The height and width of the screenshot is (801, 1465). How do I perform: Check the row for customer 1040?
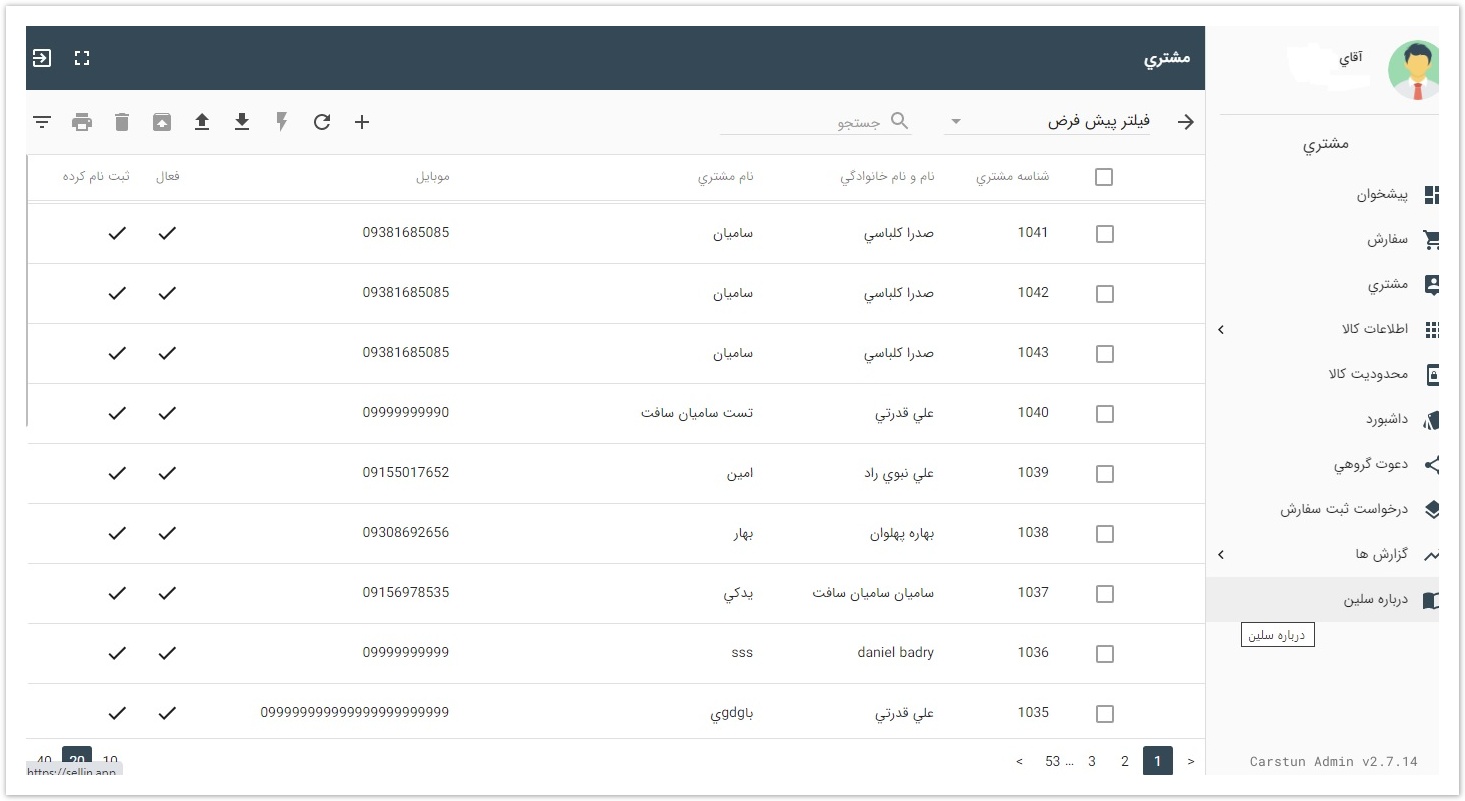pyautogui.click(x=1104, y=413)
